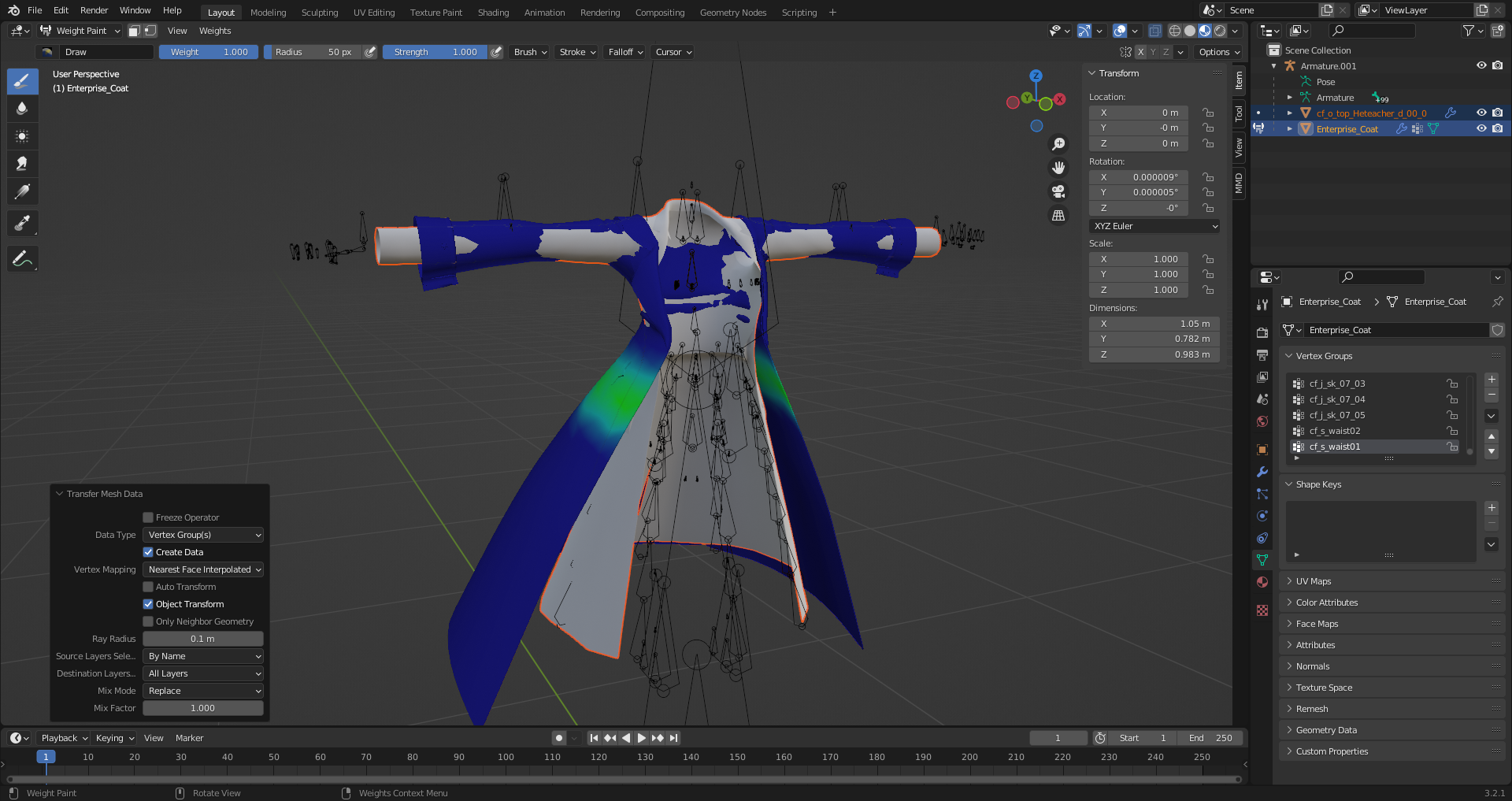
Task: Toggle X-Ray viewing mode
Action: 1155,31
